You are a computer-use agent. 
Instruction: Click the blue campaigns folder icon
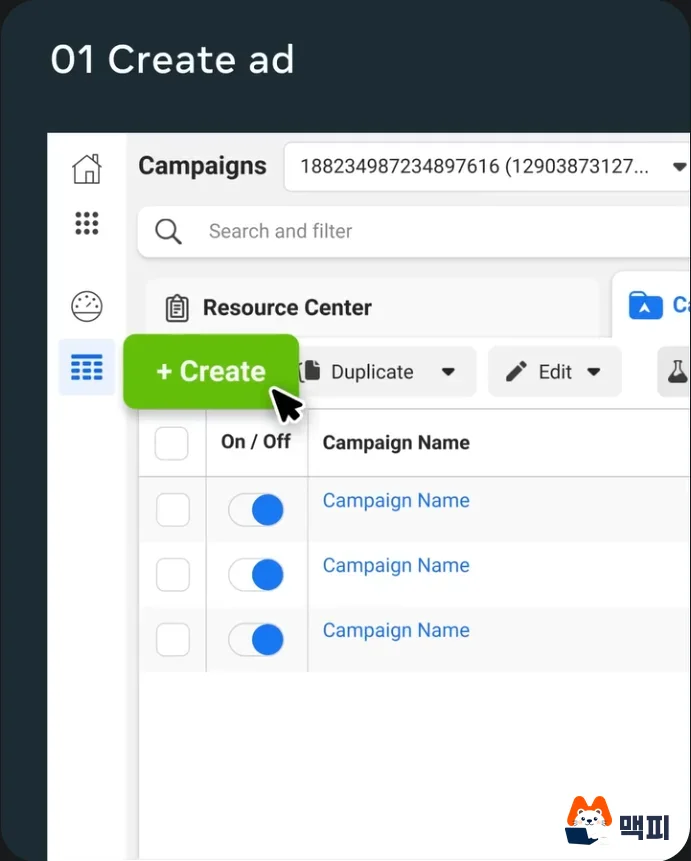pos(645,305)
